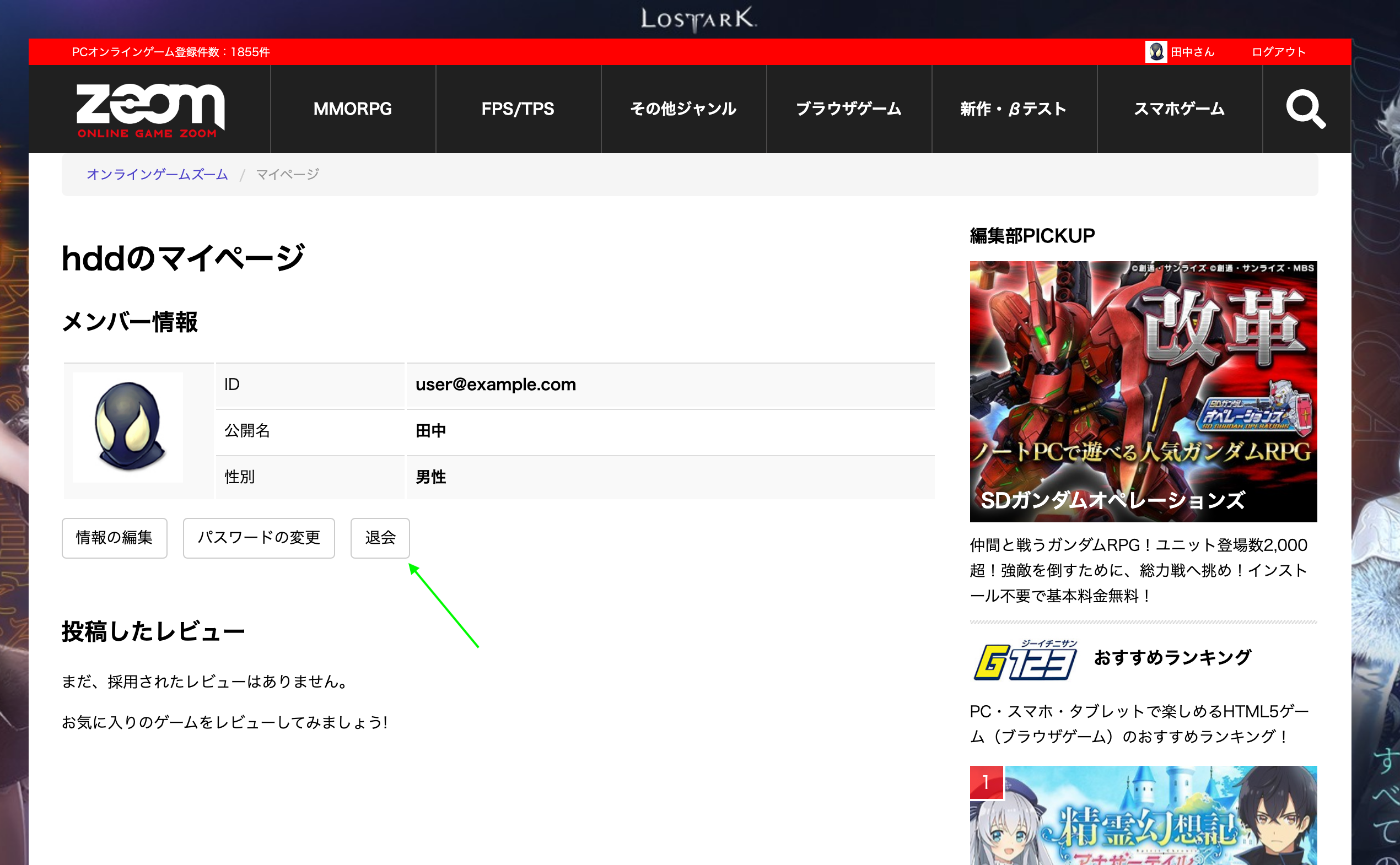The image size is (1400, 865).
Task: Click the お気に入りのゲームをレビュー text
Action: [x=224, y=722]
